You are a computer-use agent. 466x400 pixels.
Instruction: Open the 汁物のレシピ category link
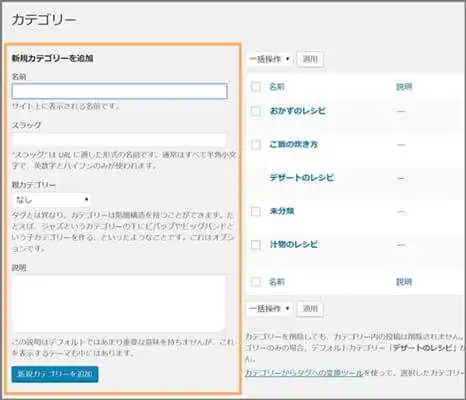click(293, 245)
